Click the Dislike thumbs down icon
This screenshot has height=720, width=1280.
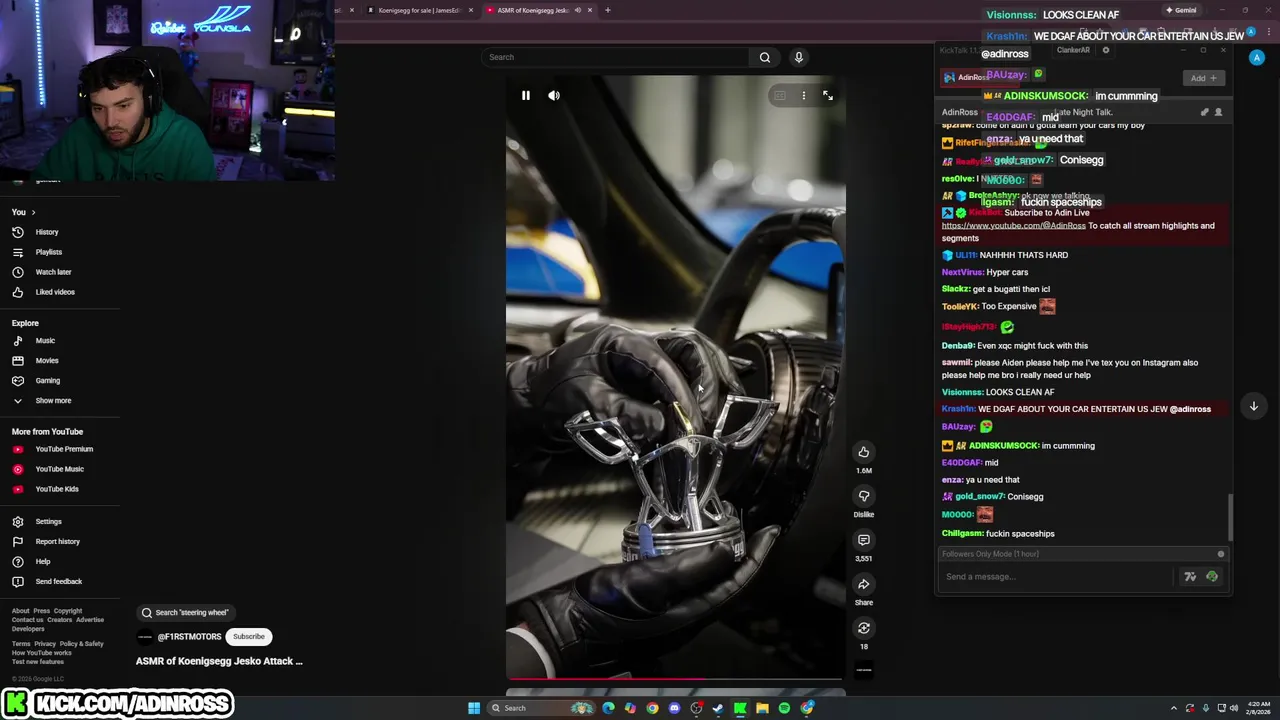click(x=863, y=496)
